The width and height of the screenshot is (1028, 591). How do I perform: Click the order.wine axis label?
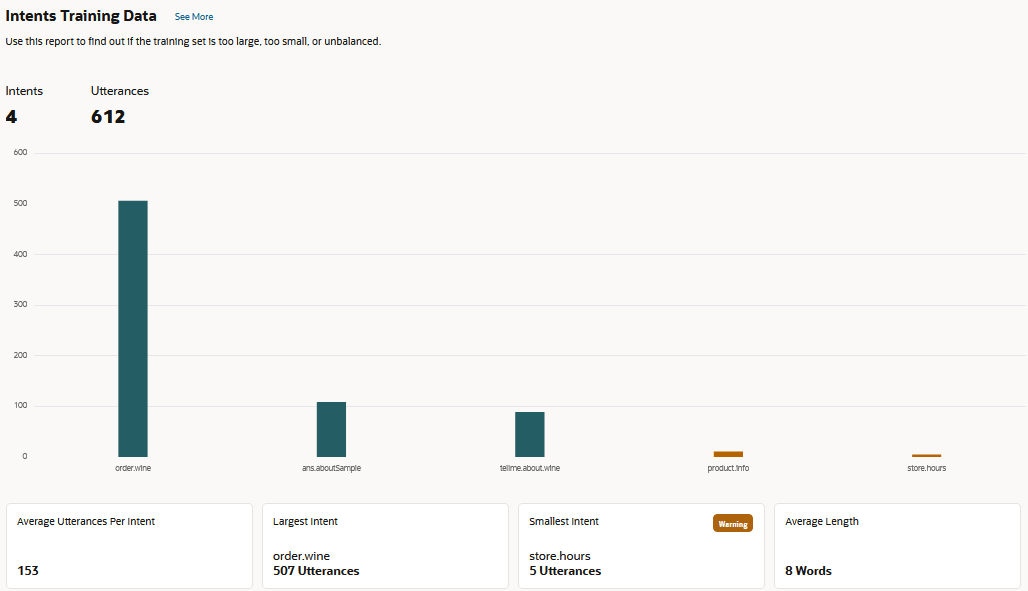pyautogui.click(x=133, y=467)
